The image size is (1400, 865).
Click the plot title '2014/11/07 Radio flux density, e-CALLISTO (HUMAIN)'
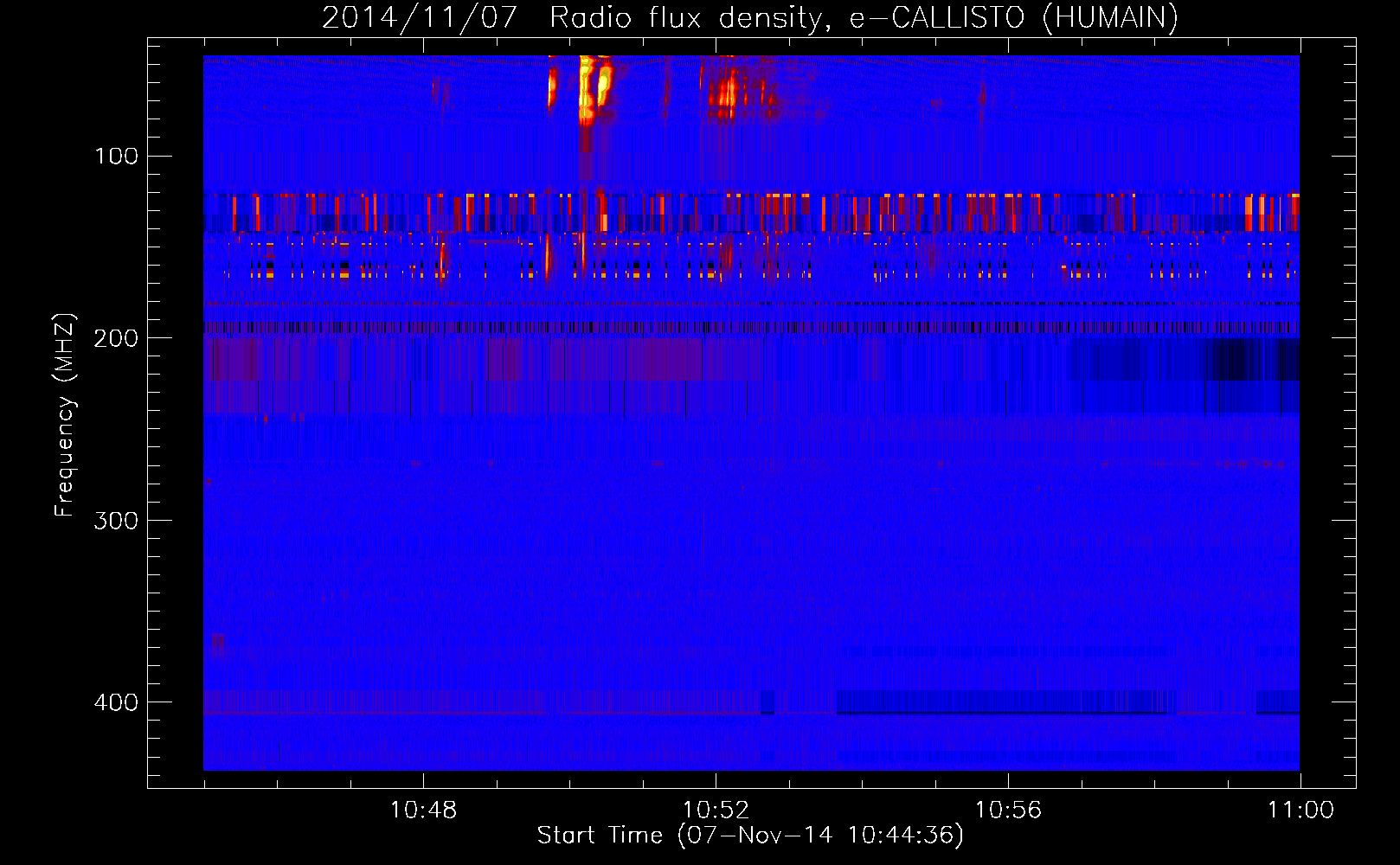point(750,17)
